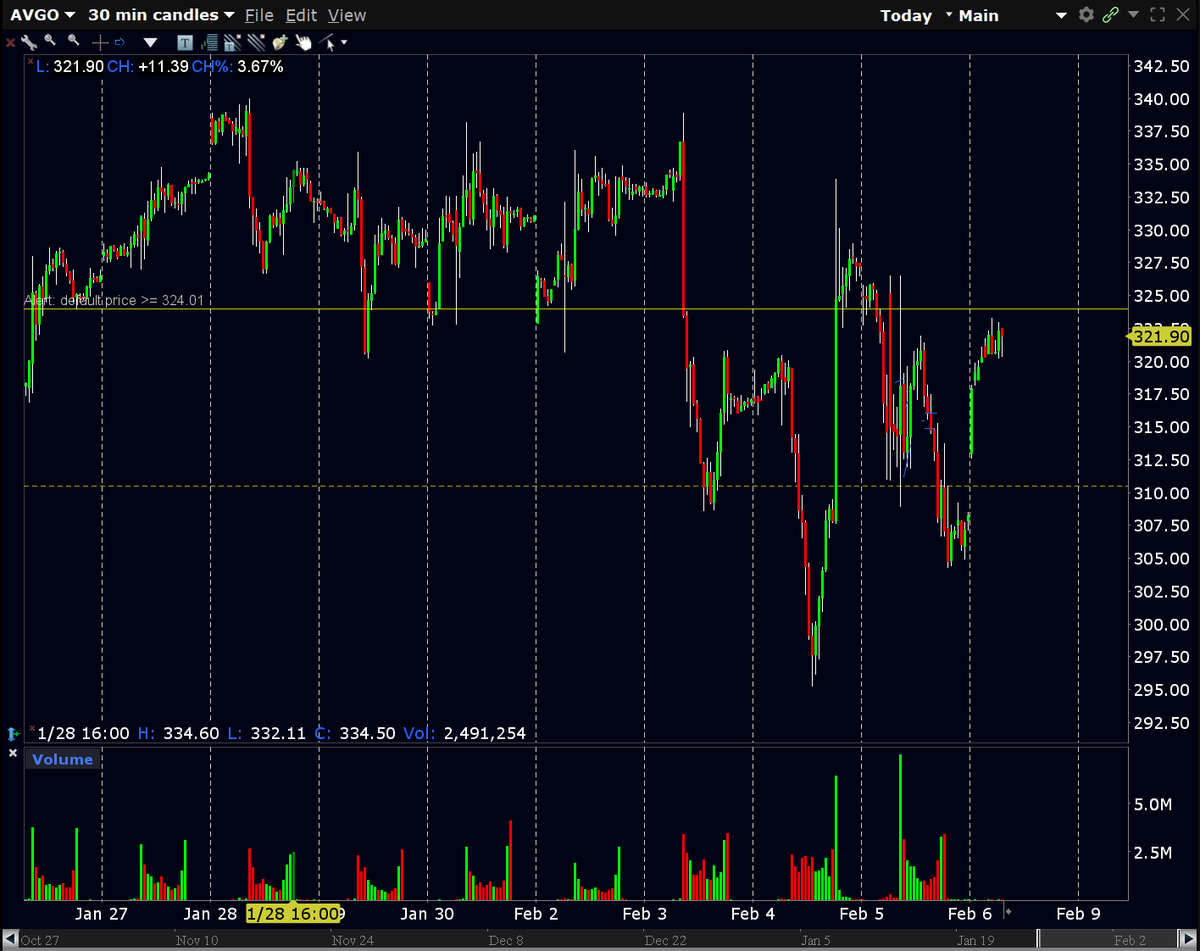
Task: Click the Feb 3 date axis label
Action: (645, 914)
